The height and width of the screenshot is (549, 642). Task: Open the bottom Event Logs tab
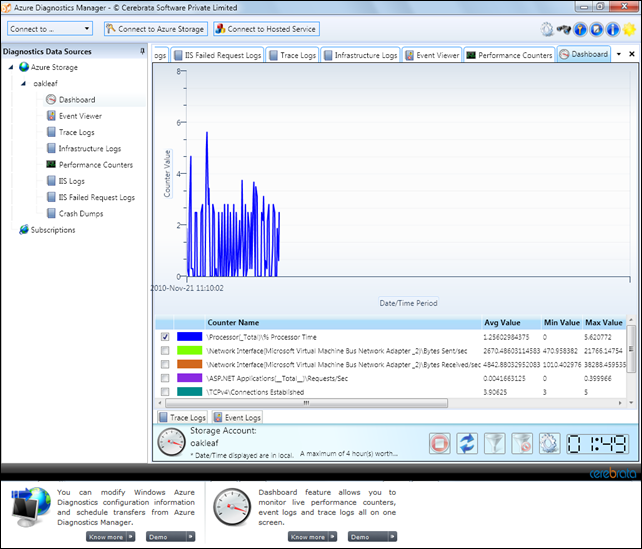(x=237, y=417)
